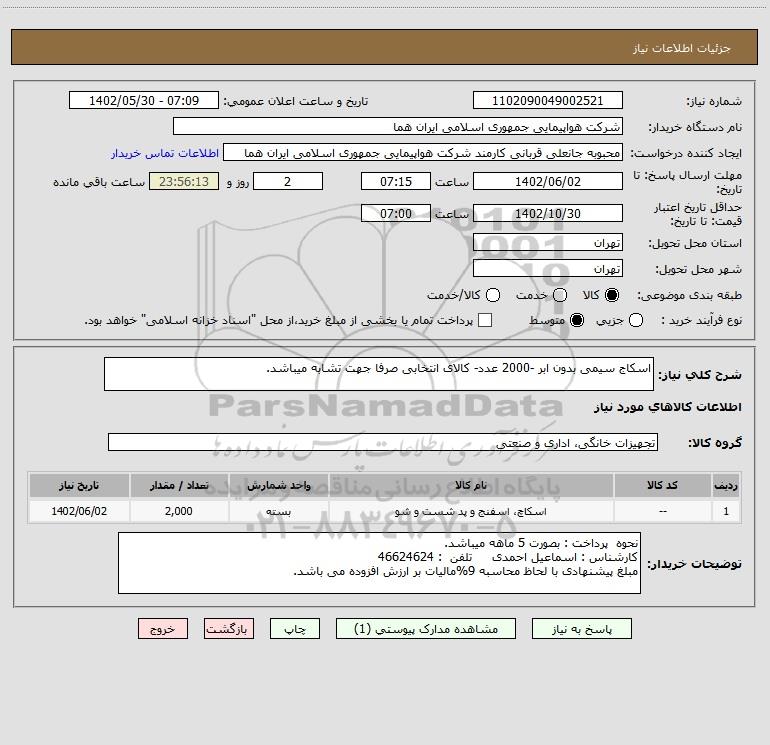
Task: Click the گروه کالا field
Action: coord(383,442)
